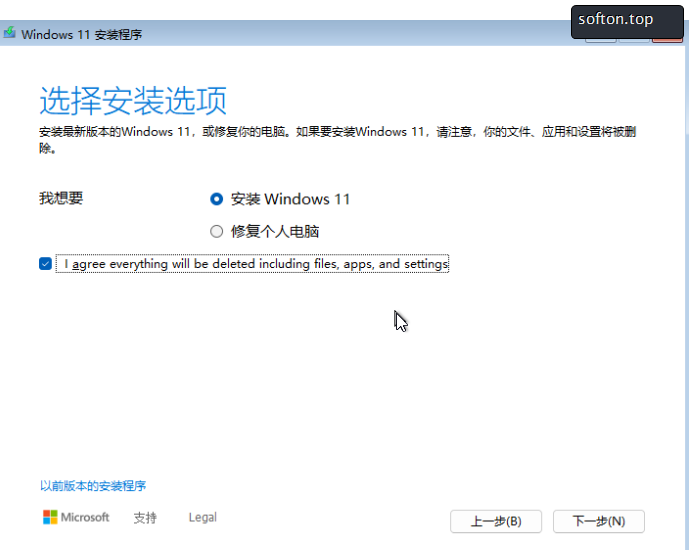
Task: Click the 我想要 label
Action: (61, 198)
